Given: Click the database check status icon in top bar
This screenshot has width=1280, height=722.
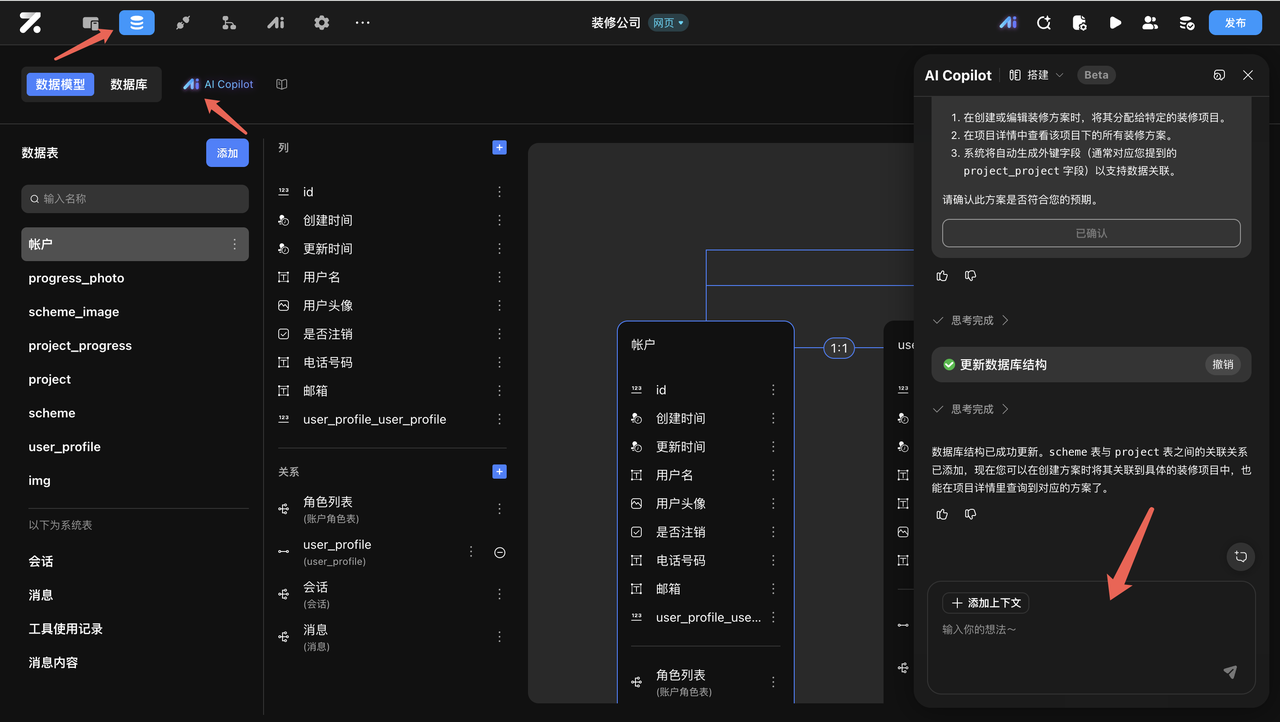Looking at the screenshot, I should pos(1186,23).
